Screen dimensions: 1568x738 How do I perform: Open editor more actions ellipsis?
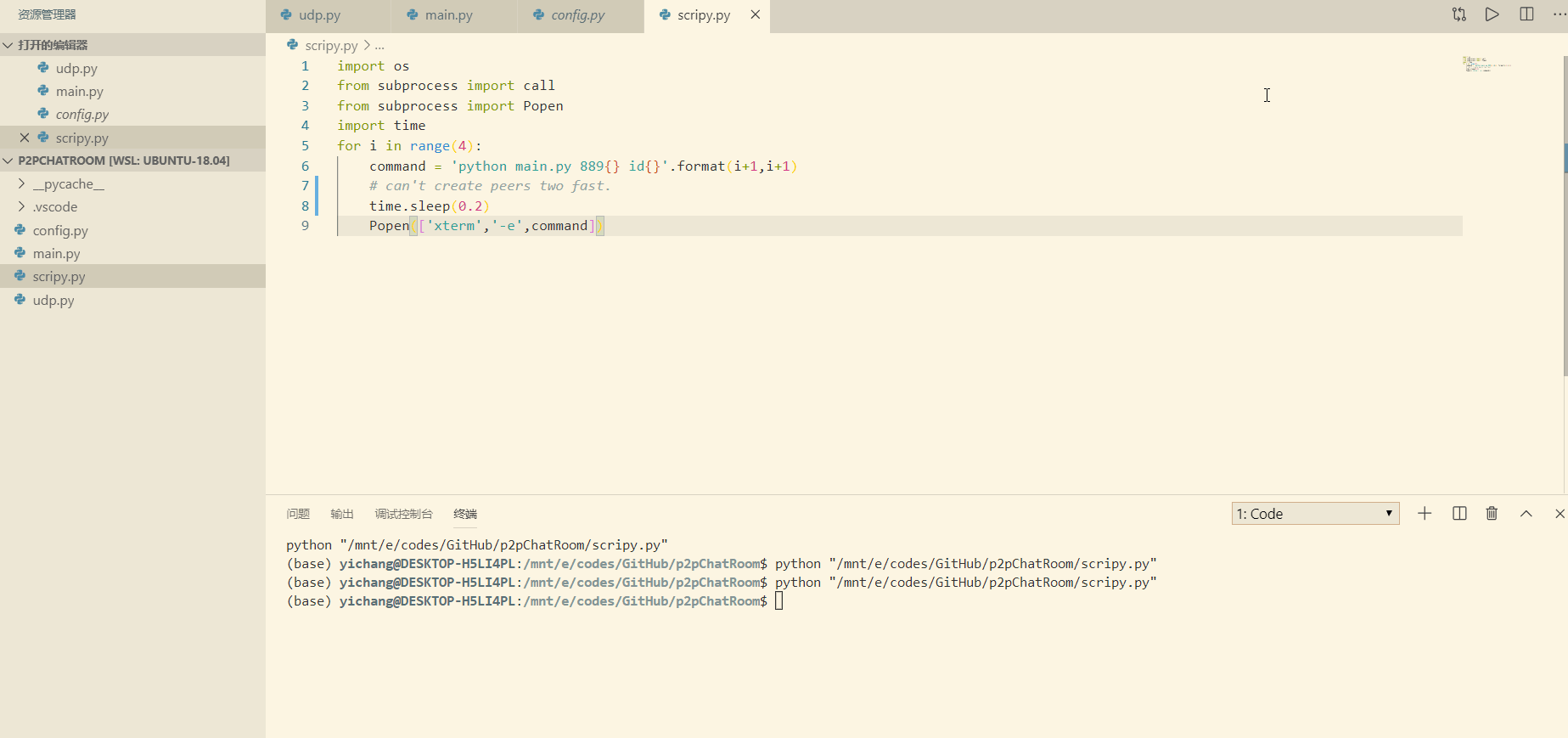[1559, 14]
